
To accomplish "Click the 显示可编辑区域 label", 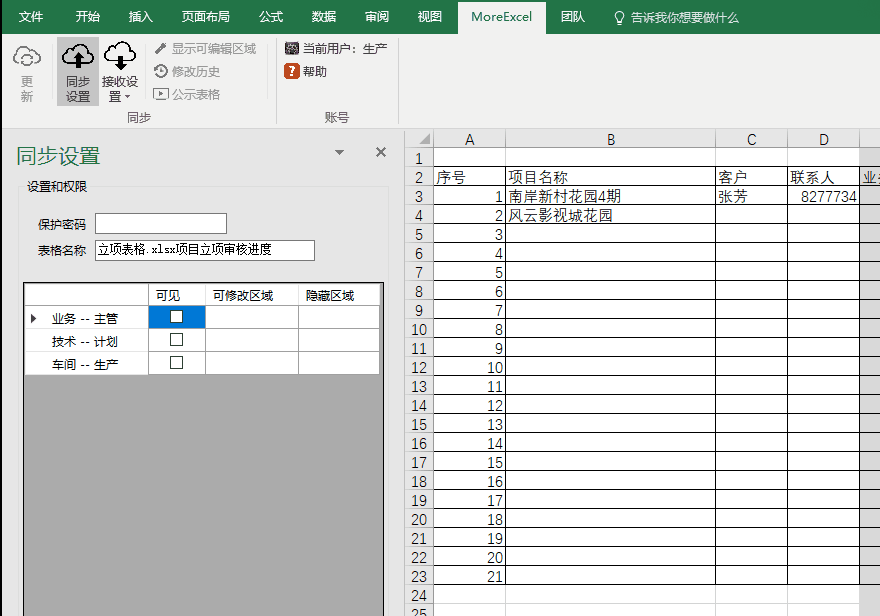I will (x=214, y=49).
